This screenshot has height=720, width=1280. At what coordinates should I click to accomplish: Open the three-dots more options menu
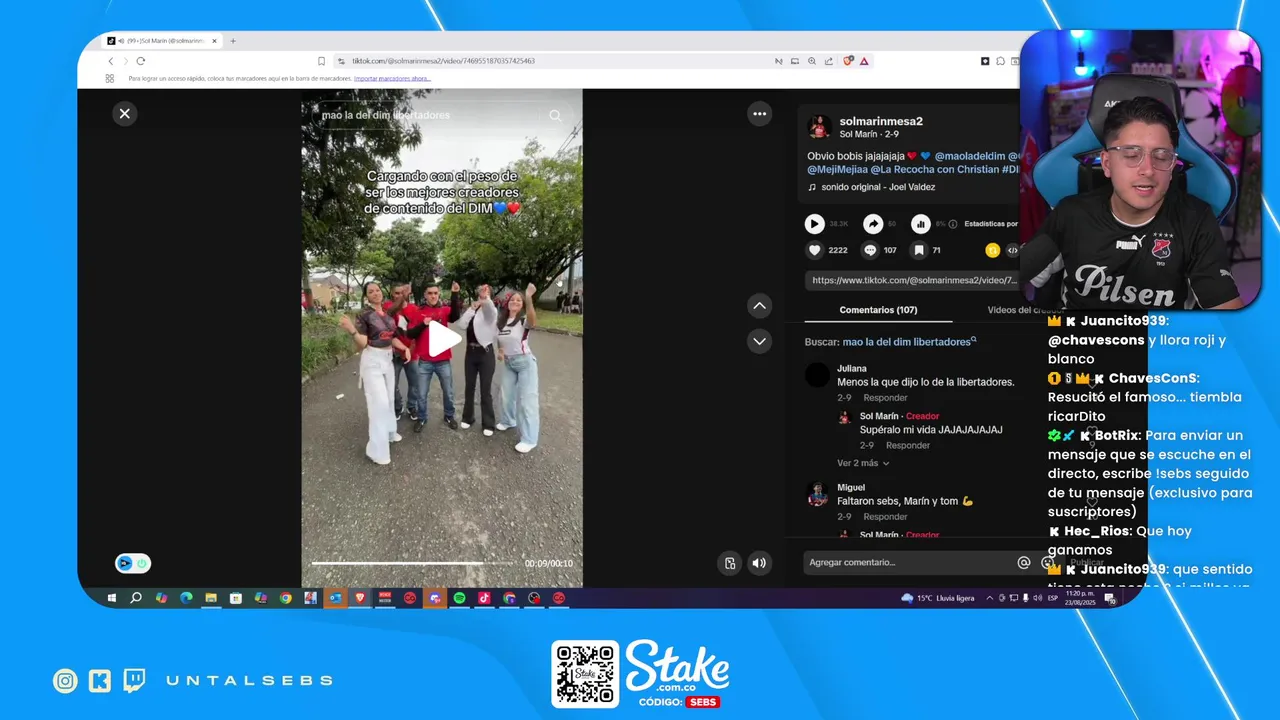(x=760, y=114)
